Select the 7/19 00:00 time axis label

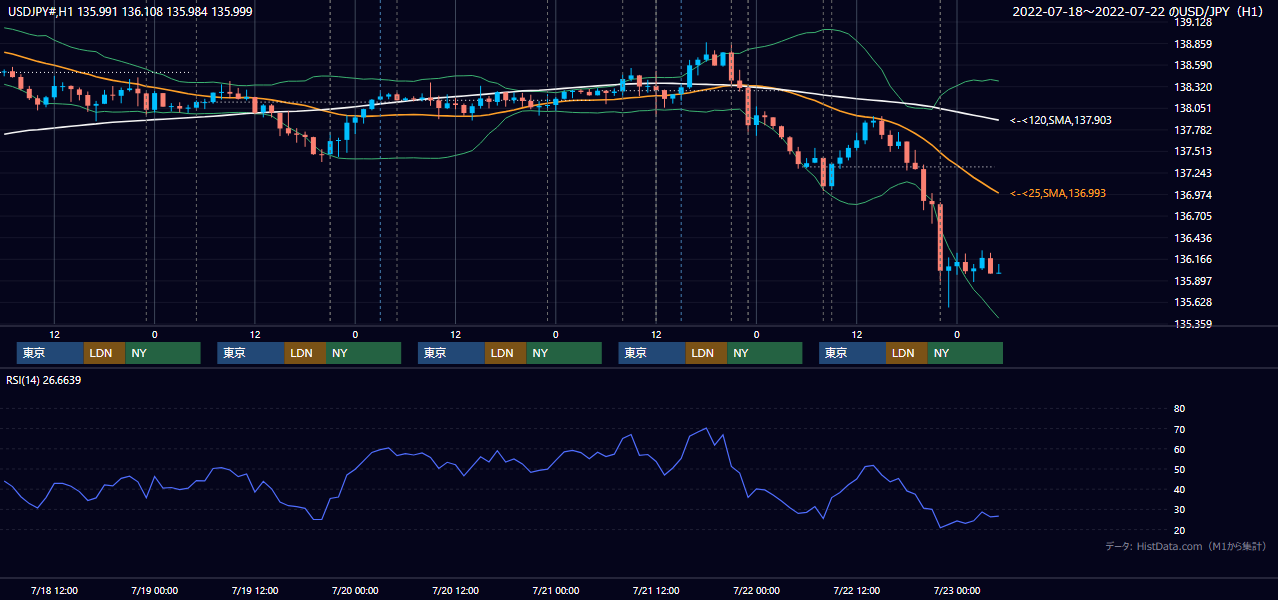point(154,590)
